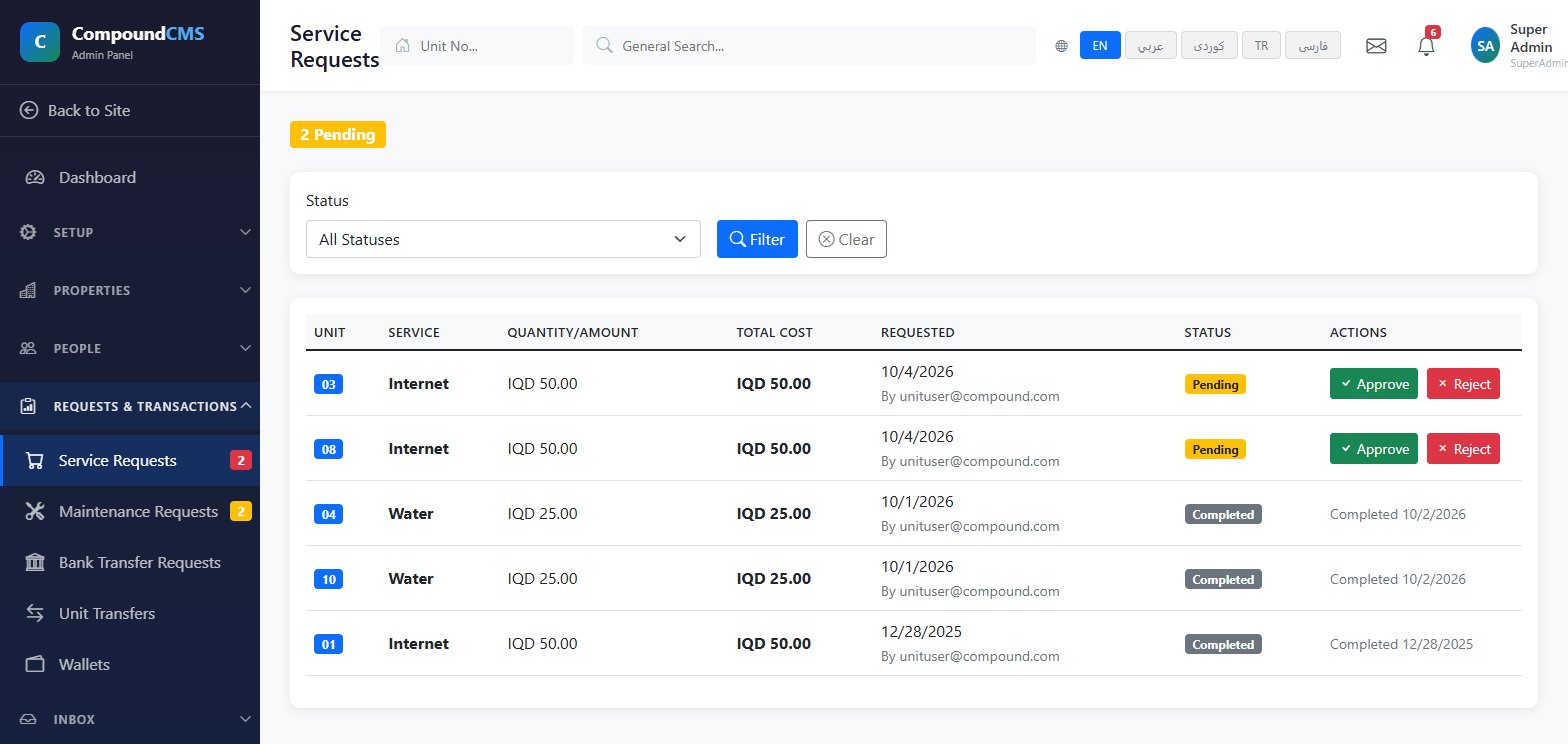
Task: Expand the SETUP section chevron
Action: (245, 232)
